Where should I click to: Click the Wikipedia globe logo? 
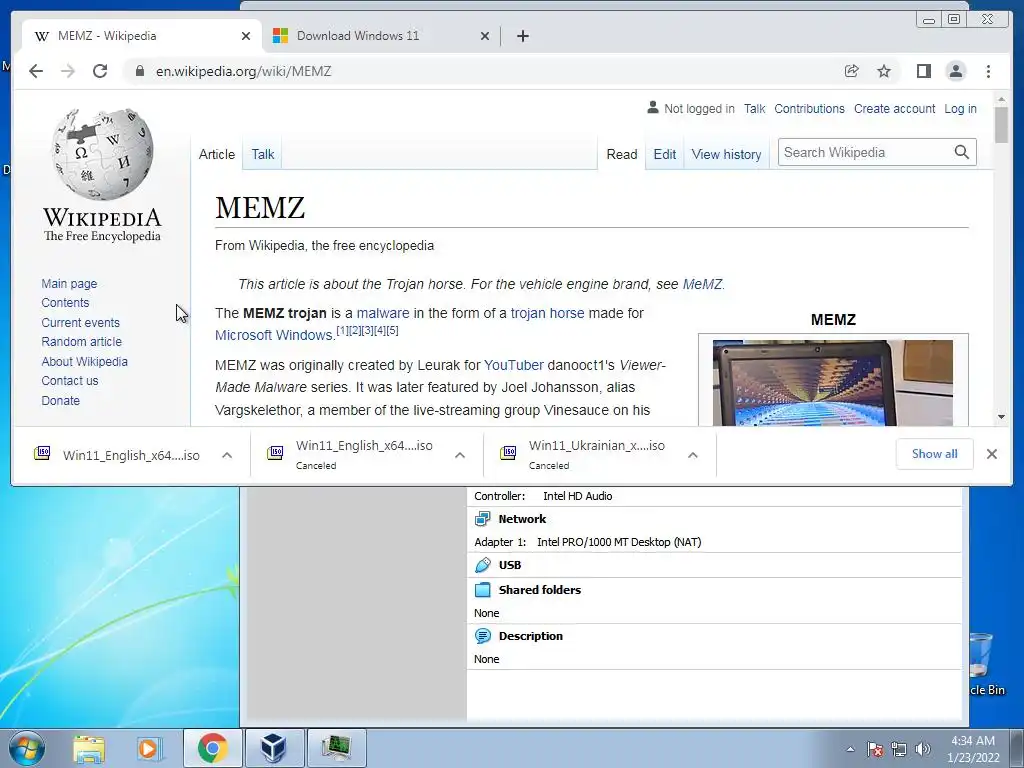[103, 154]
